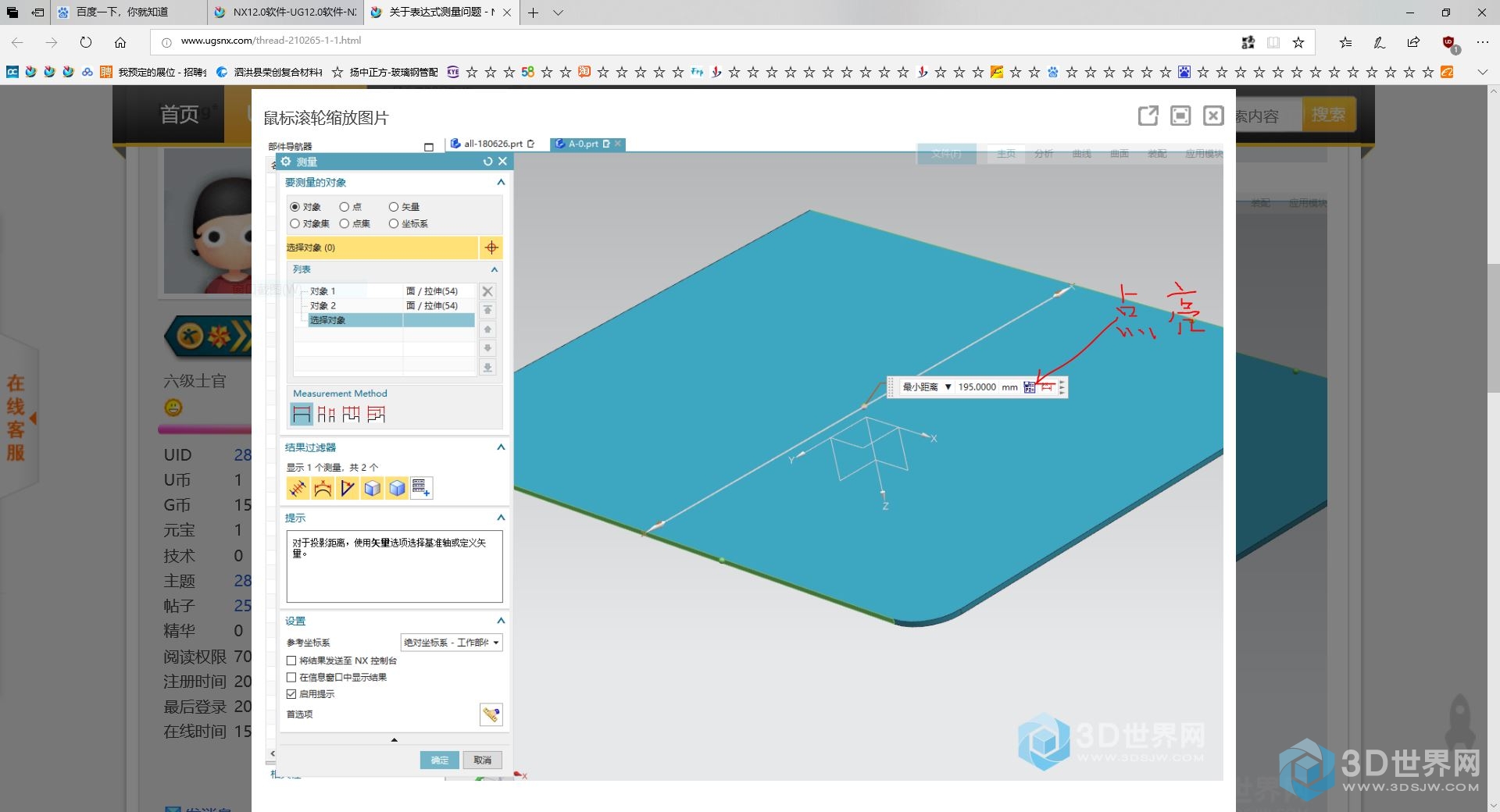This screenshot has height=812, width=1500.
Task: Close the image viewer overlay
Action: point(1213,116)
